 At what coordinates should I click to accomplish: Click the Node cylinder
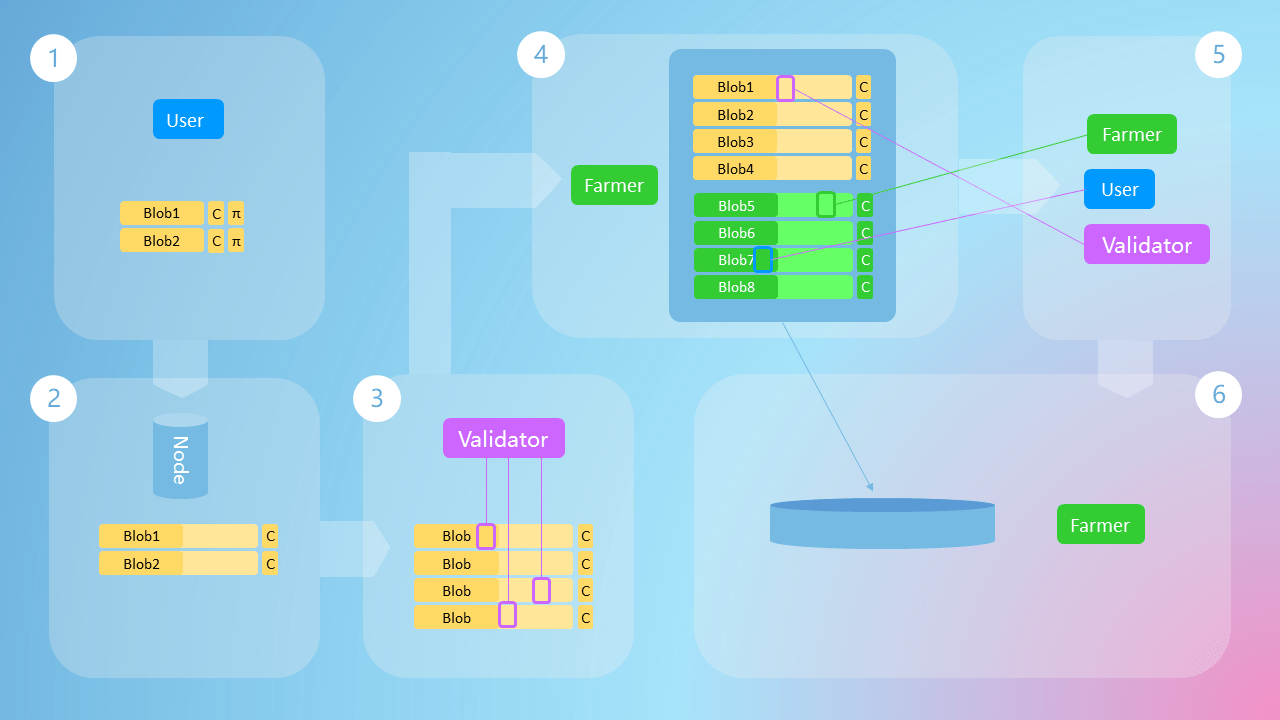coord(180,456)
